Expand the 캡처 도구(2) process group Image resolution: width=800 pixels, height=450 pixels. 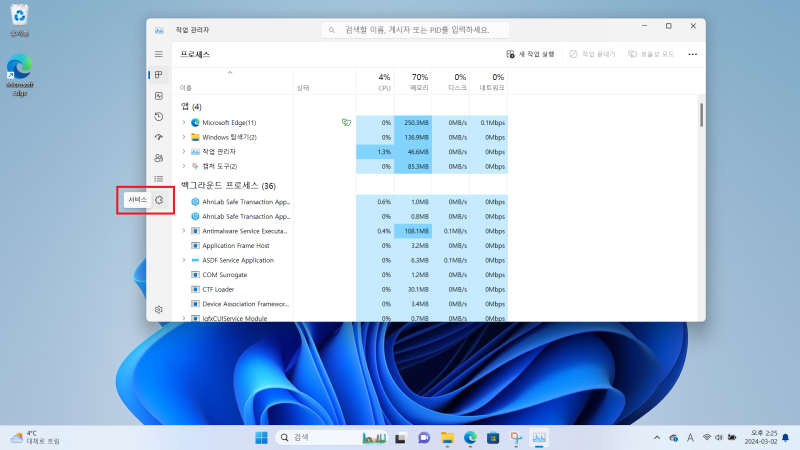click(x=184, y=166)
